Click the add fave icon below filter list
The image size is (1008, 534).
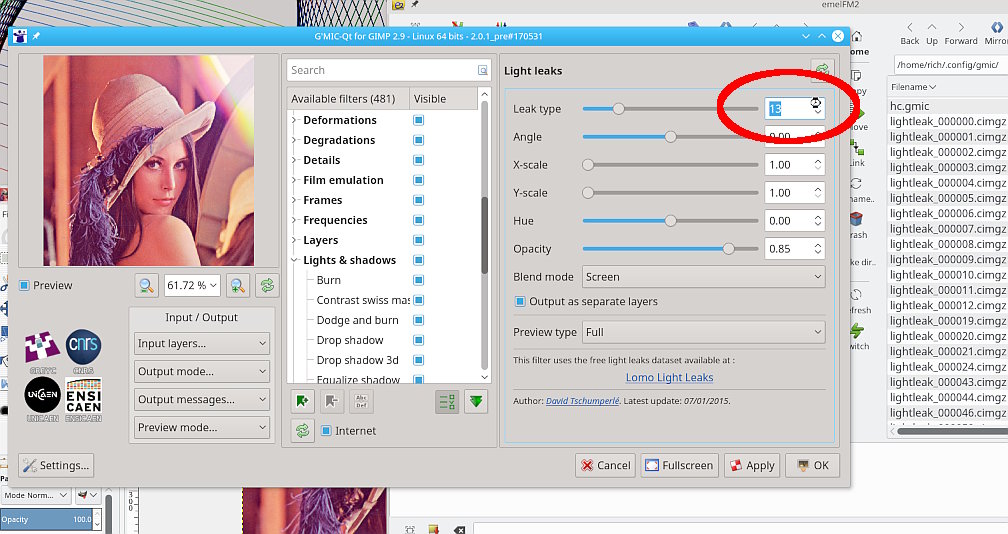click(302, 402)
